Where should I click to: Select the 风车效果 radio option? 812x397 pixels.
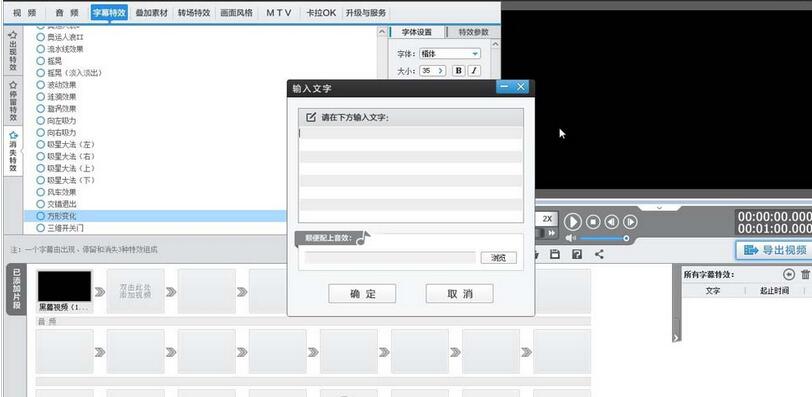click(x=40, y=192)
